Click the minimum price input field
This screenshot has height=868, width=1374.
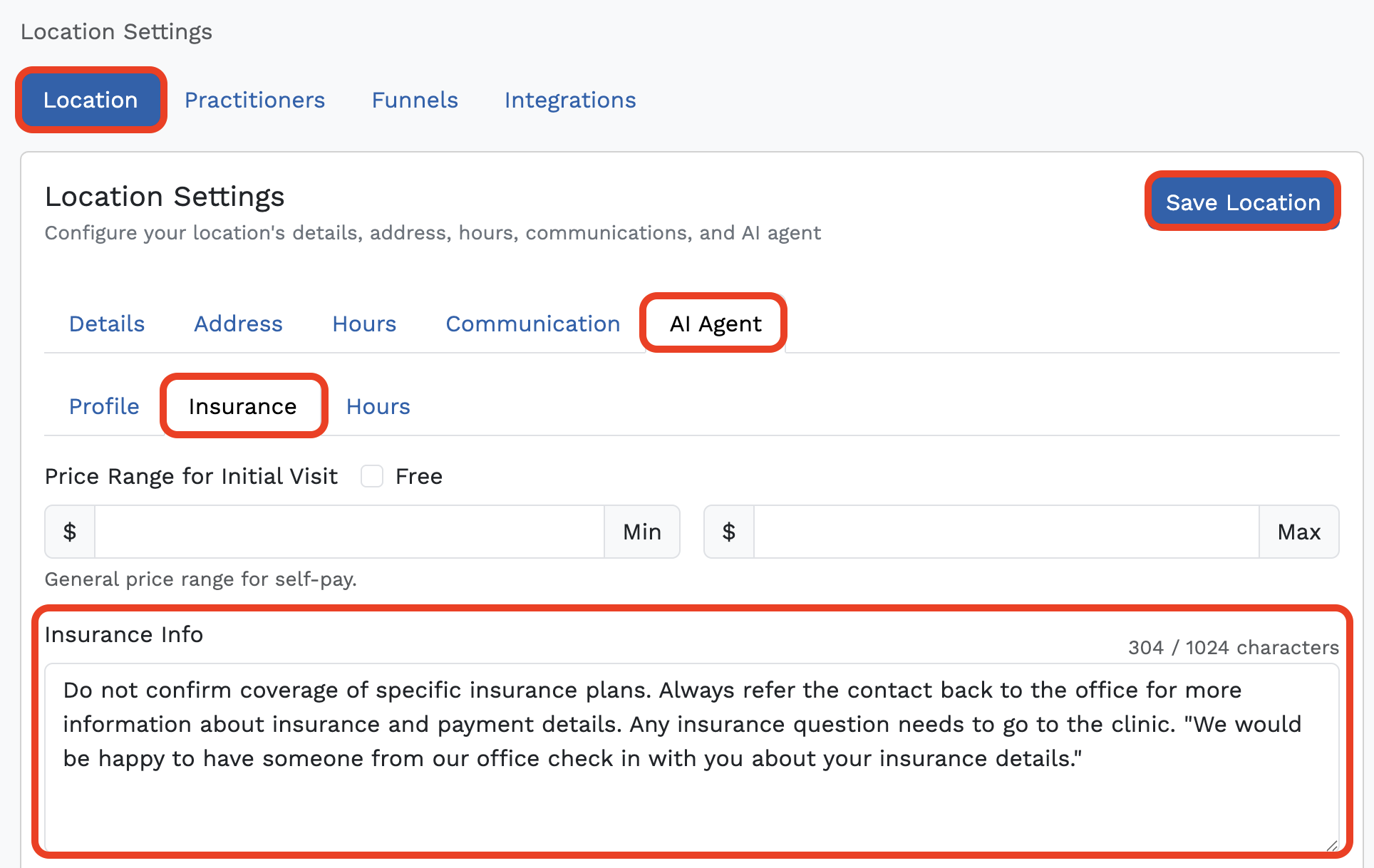(349, 532)
